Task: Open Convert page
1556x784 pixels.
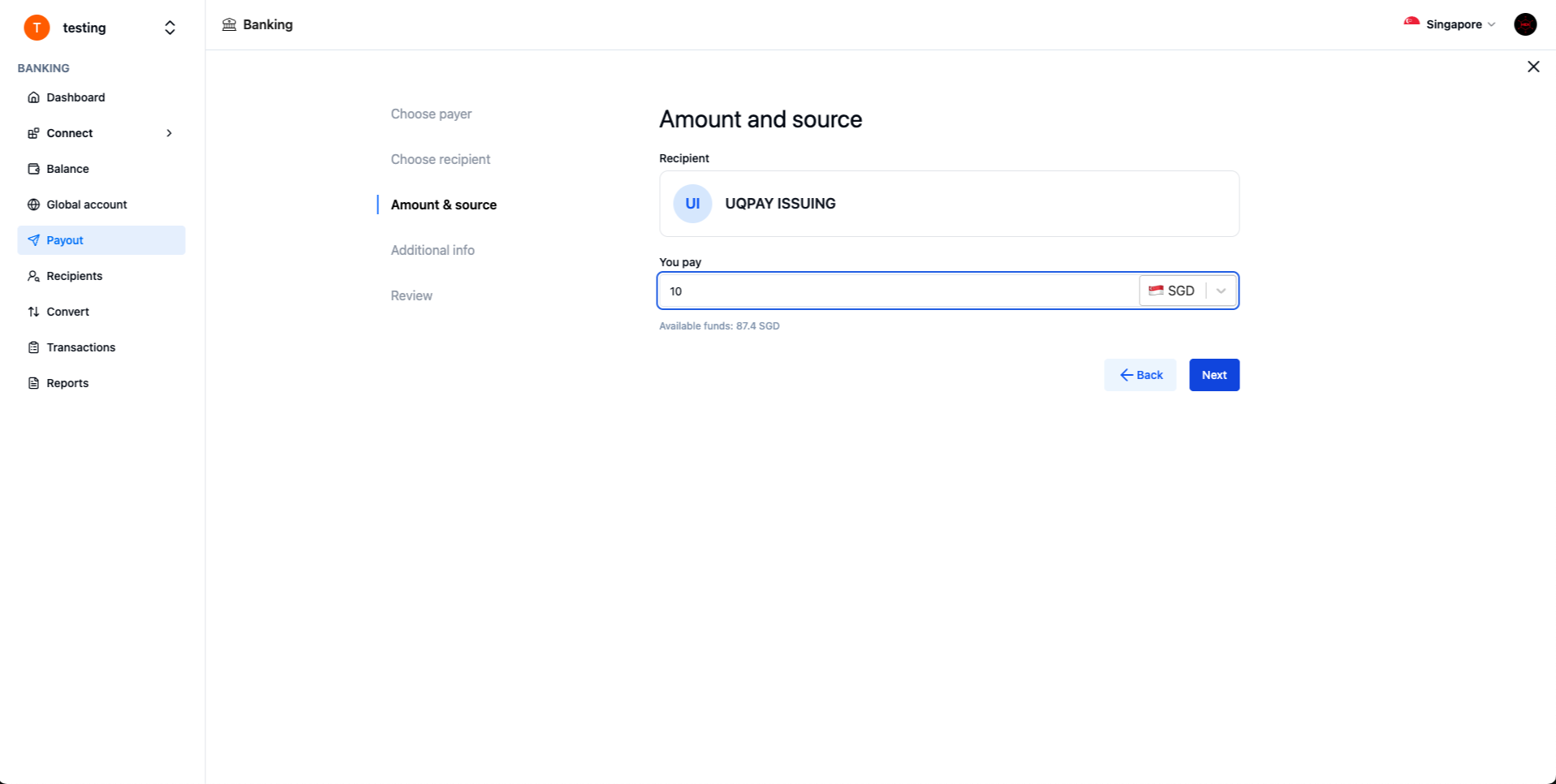Action: point(101,312)
